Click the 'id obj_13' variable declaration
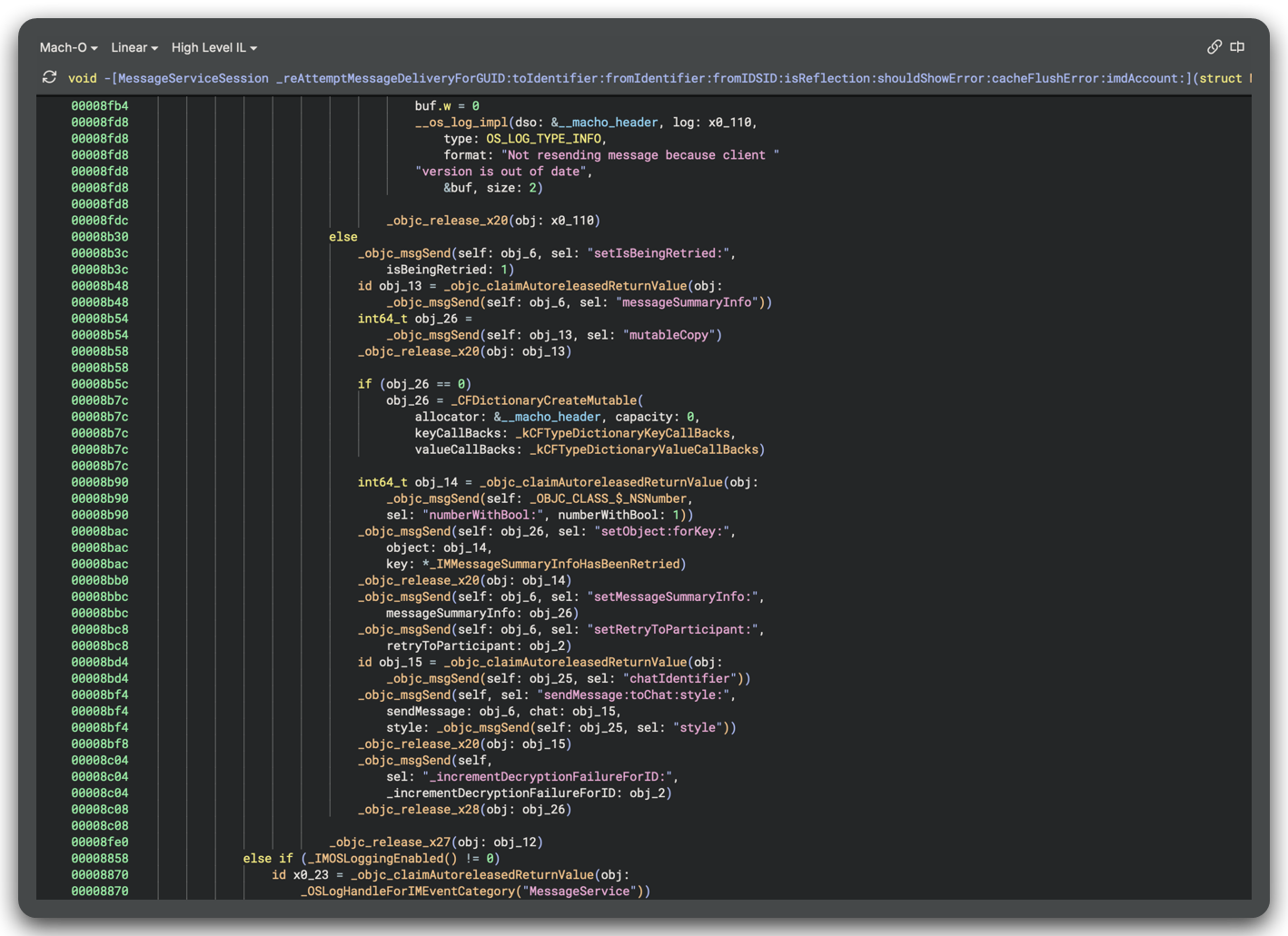Screen dimensions: 1288x936 [x=390, y=286]
